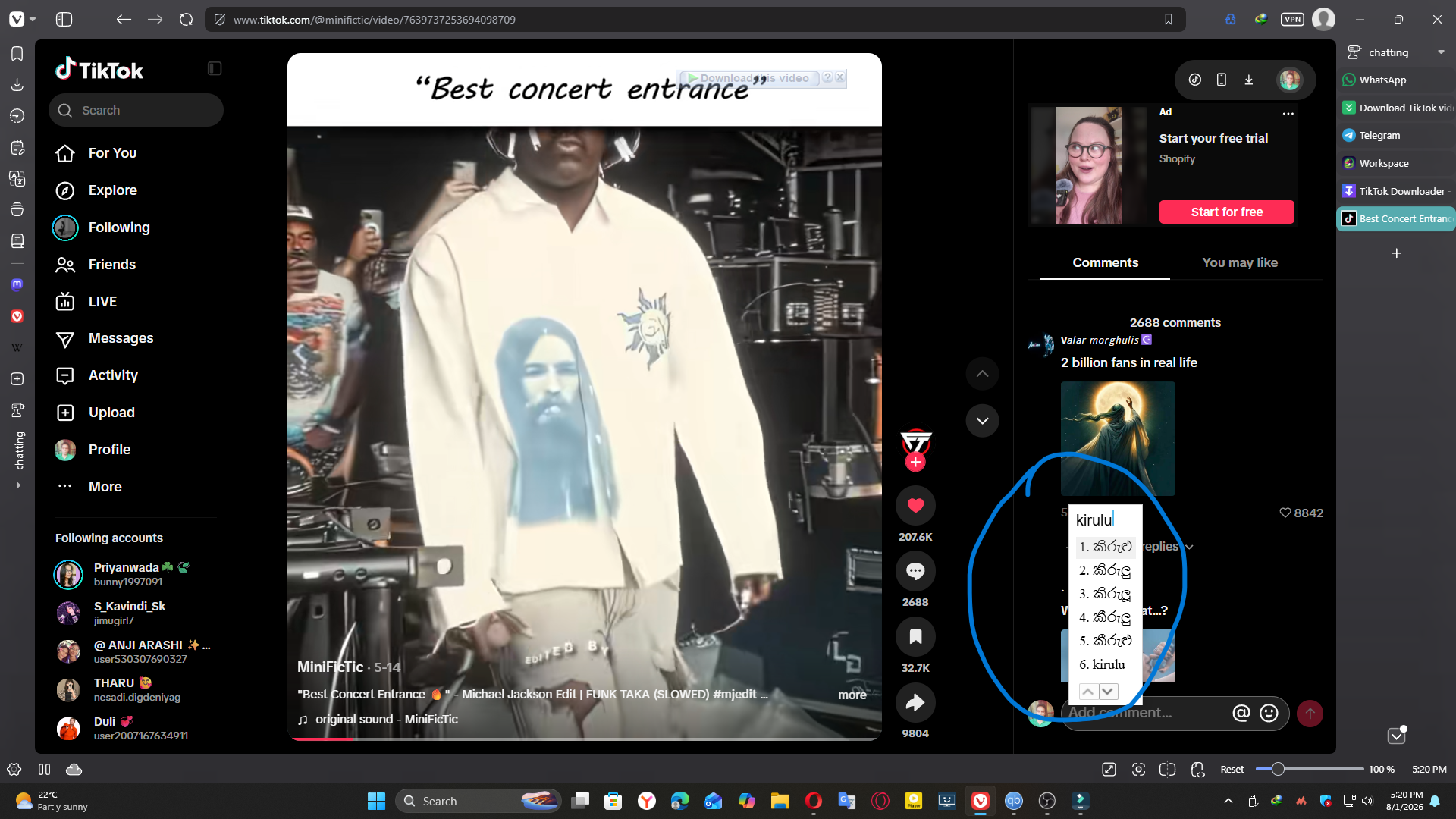Image resolution: width=1456 pixels, height=819 pixels.
Task: Show more of the video caption
Action: 852,695
